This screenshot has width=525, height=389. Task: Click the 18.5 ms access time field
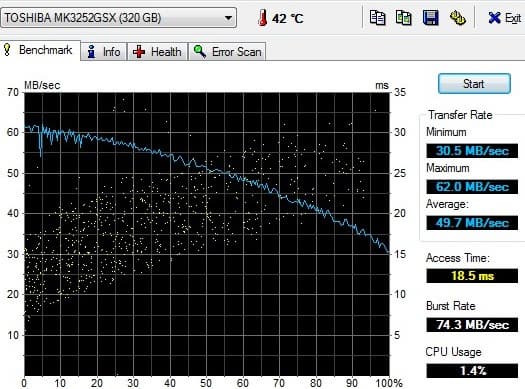click(x=472, y=276)
